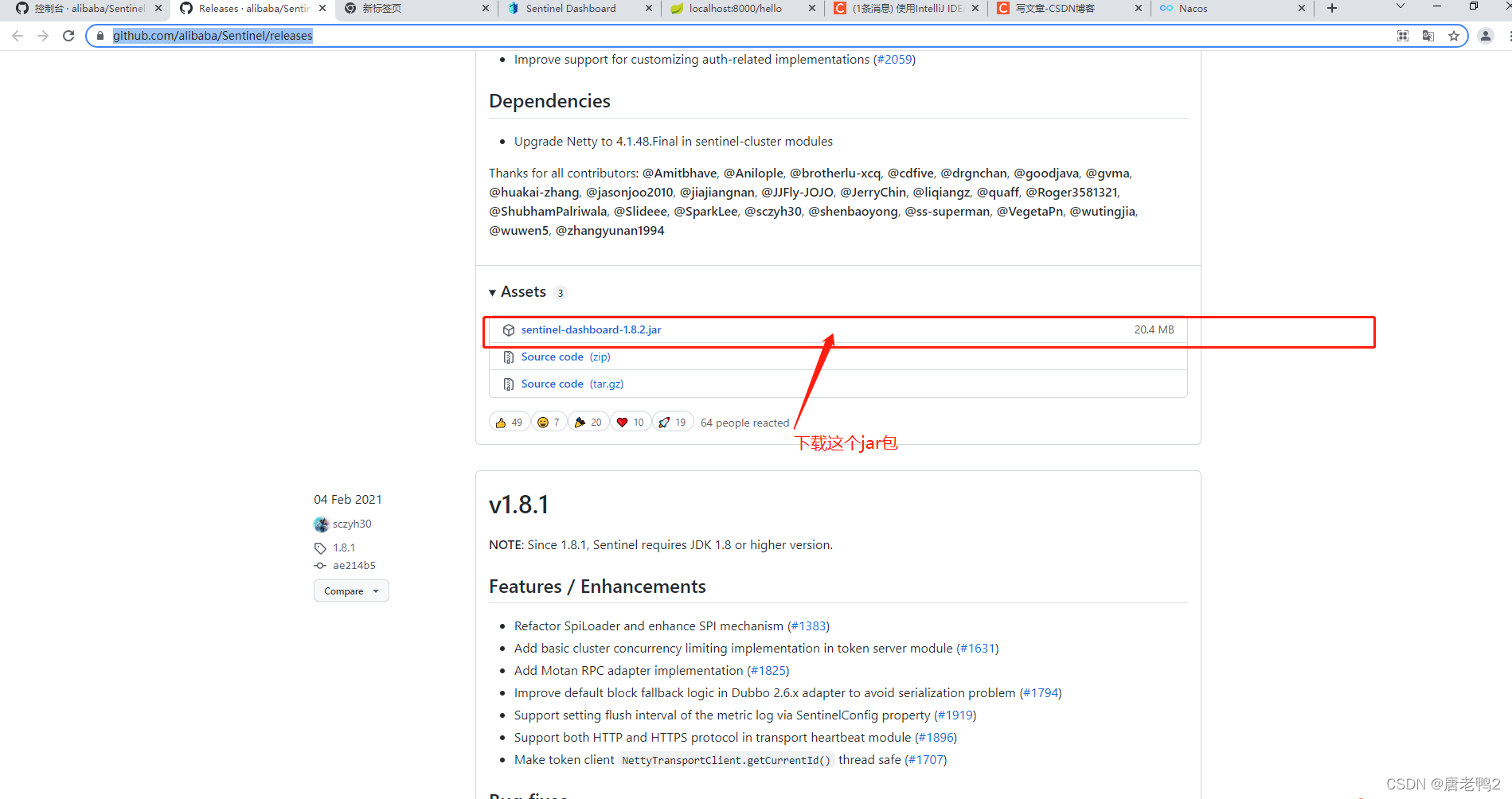This screenshot has width=1512, height=799.
Task: Click sczyh30's avatar image
Action: 322,524
